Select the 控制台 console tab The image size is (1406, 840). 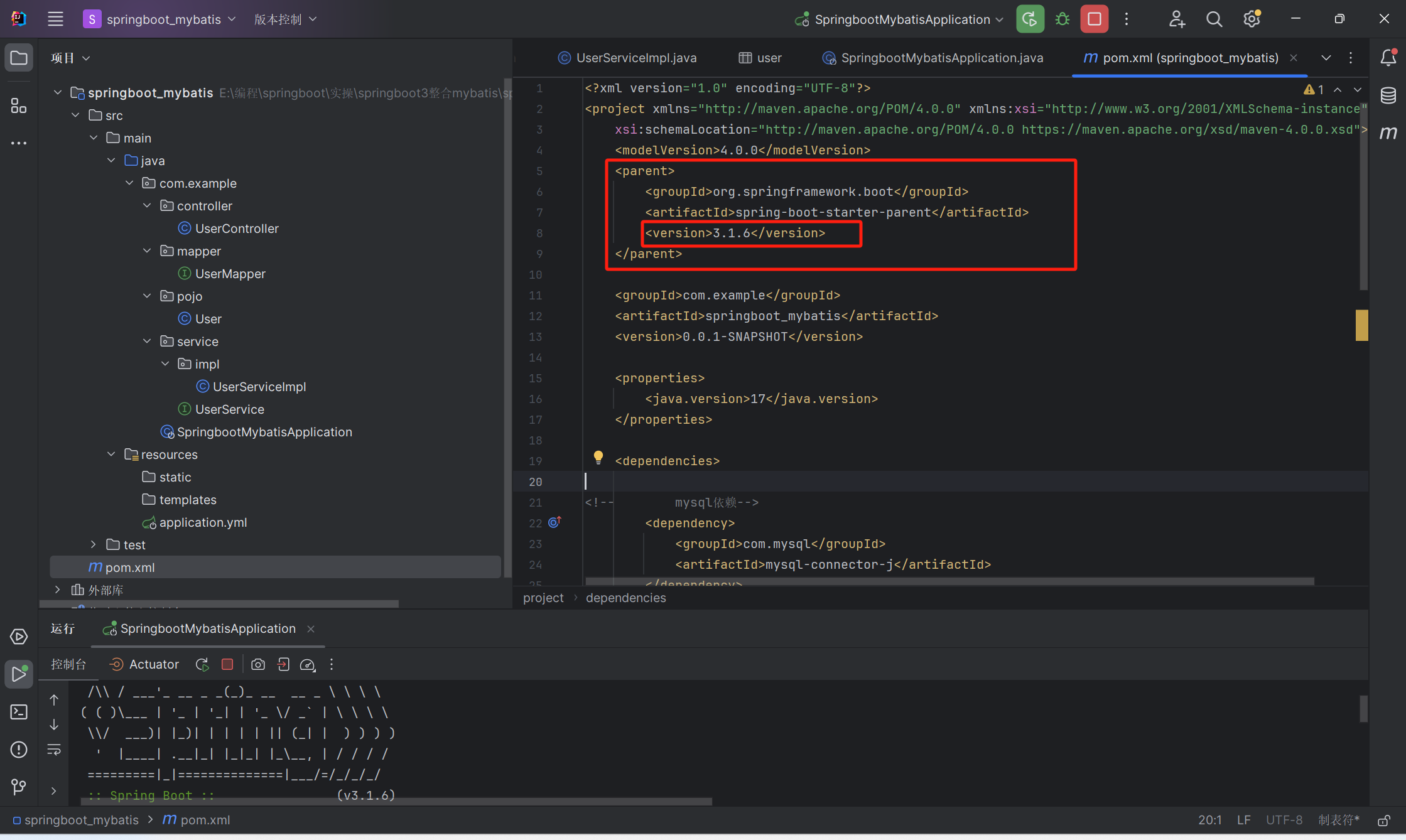coord(68,664)
